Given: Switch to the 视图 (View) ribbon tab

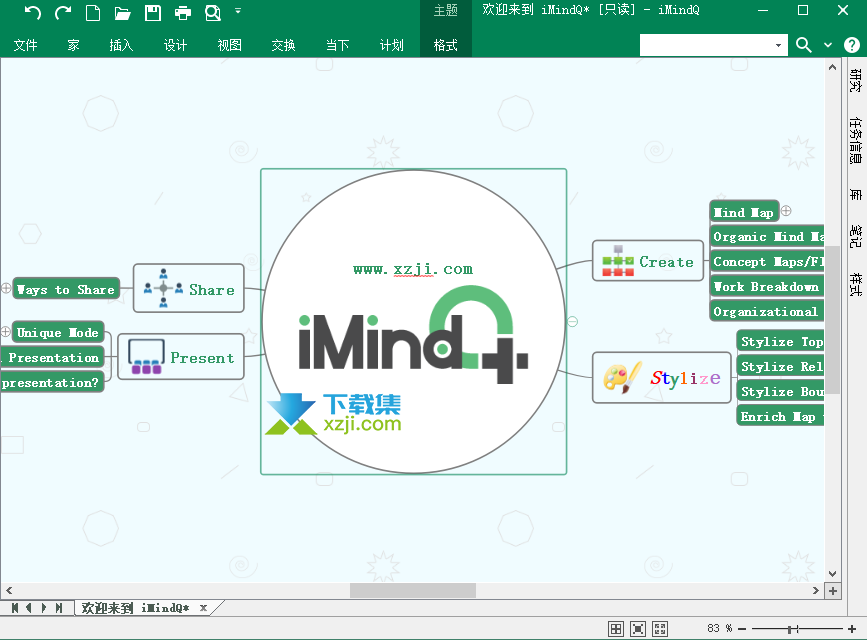Looking at the screenshot, I should (x=229, y=45).
